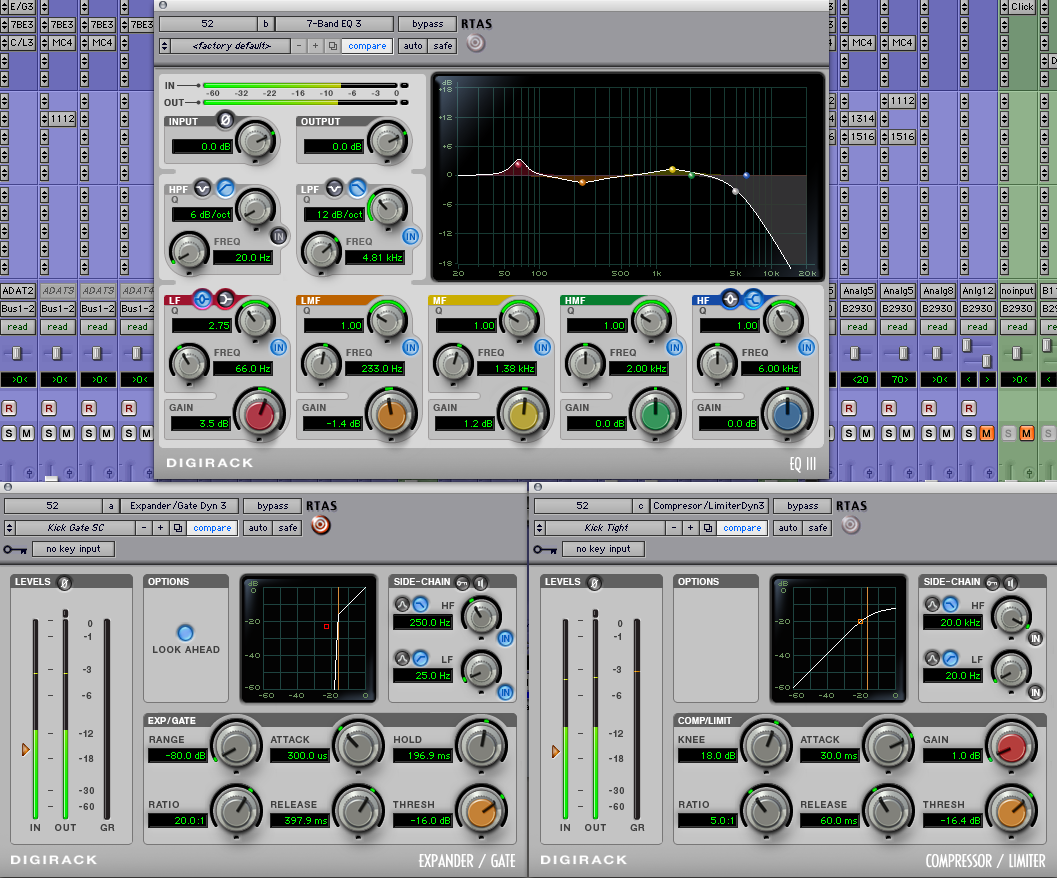Enable external key icon in Compressor side-chain

click(992, 583)
